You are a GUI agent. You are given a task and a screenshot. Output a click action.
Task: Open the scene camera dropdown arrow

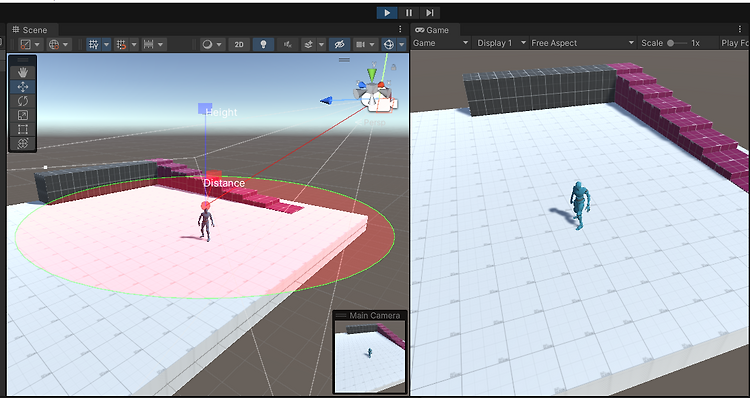coord(372,44)
